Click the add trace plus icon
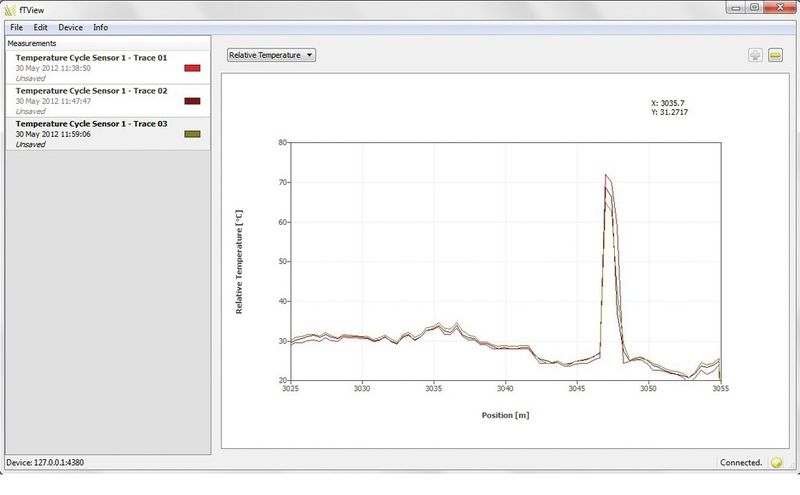Viewport: 800px width, 495px height. pyautogui.click(x=755, y=54)
